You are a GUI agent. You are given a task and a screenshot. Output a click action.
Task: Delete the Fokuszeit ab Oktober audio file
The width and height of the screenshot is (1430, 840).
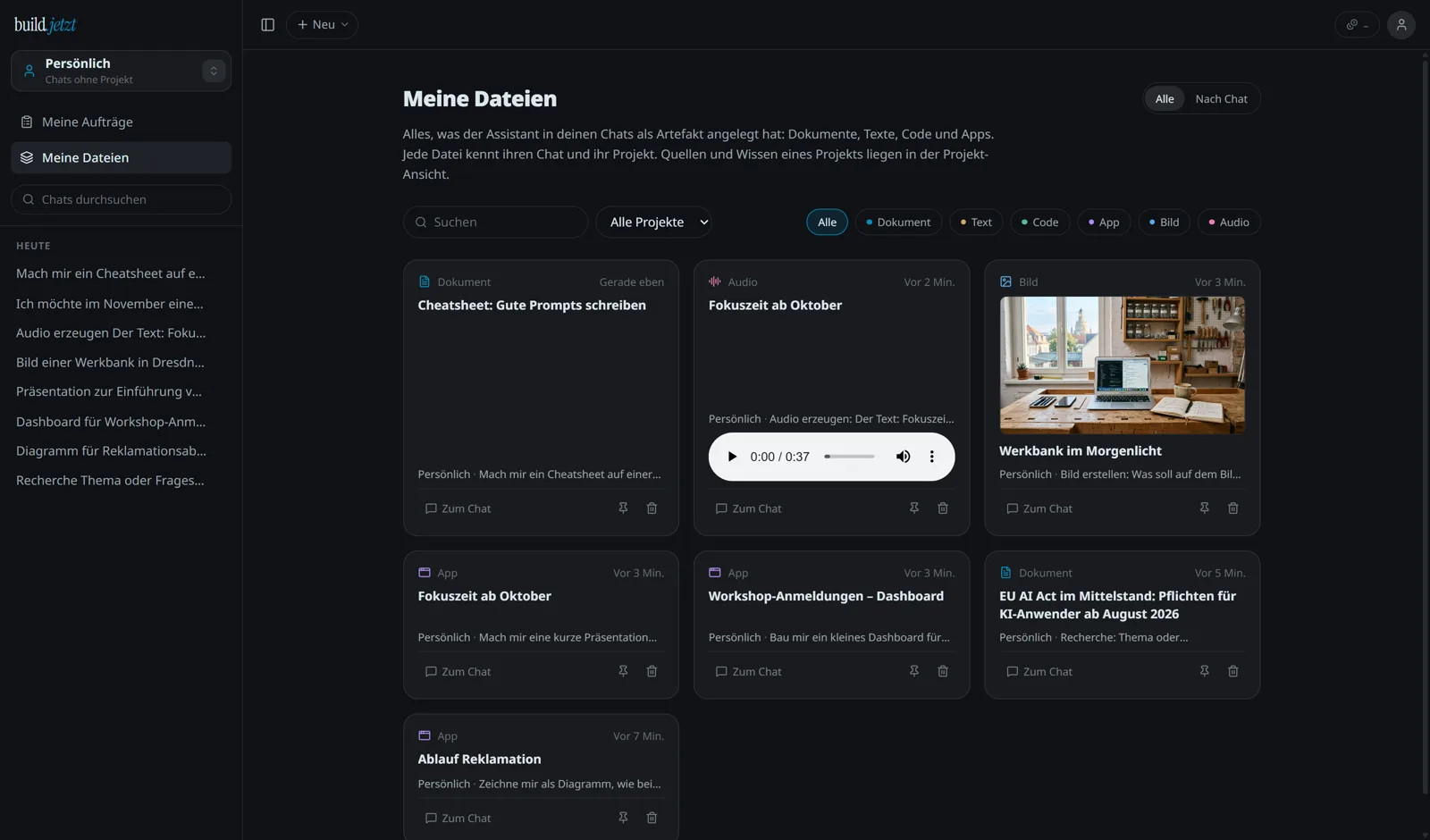942,508
